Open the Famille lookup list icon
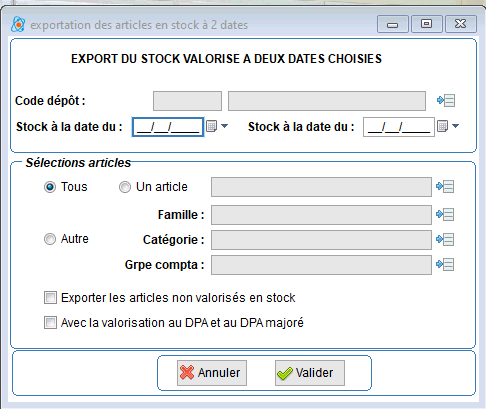The image size is (486, 409). click(x=445, y=214)
